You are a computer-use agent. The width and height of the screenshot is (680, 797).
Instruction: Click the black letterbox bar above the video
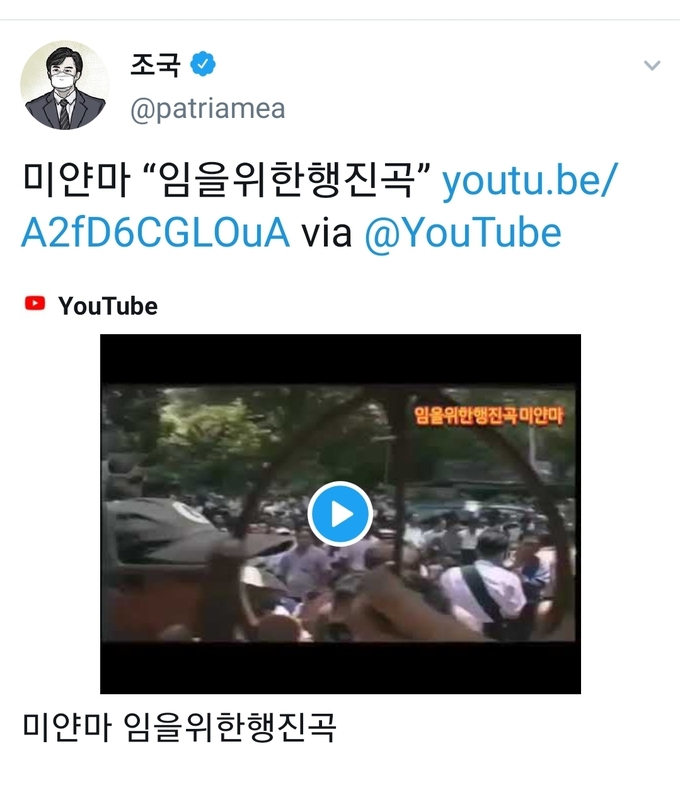(340, 359)
